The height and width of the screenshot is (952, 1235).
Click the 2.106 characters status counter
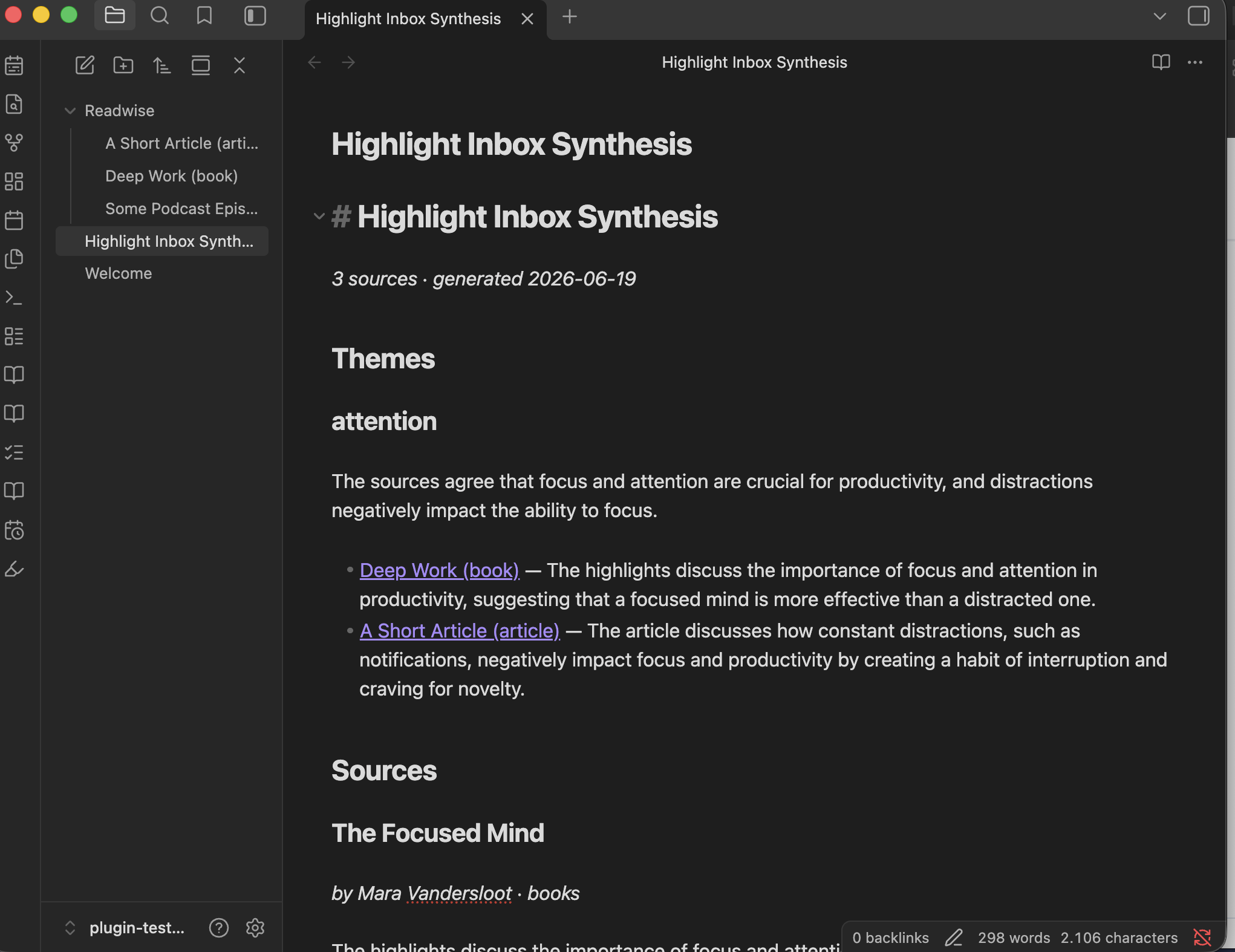coord(1119,937)
